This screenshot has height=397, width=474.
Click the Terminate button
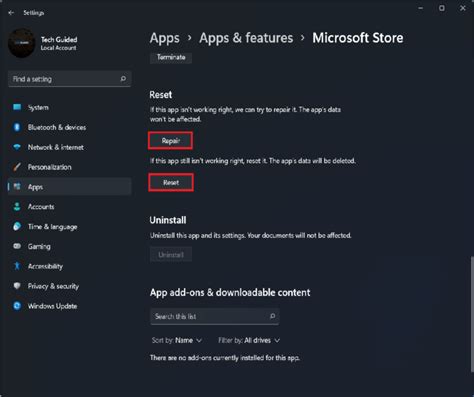tap(171, 57)
